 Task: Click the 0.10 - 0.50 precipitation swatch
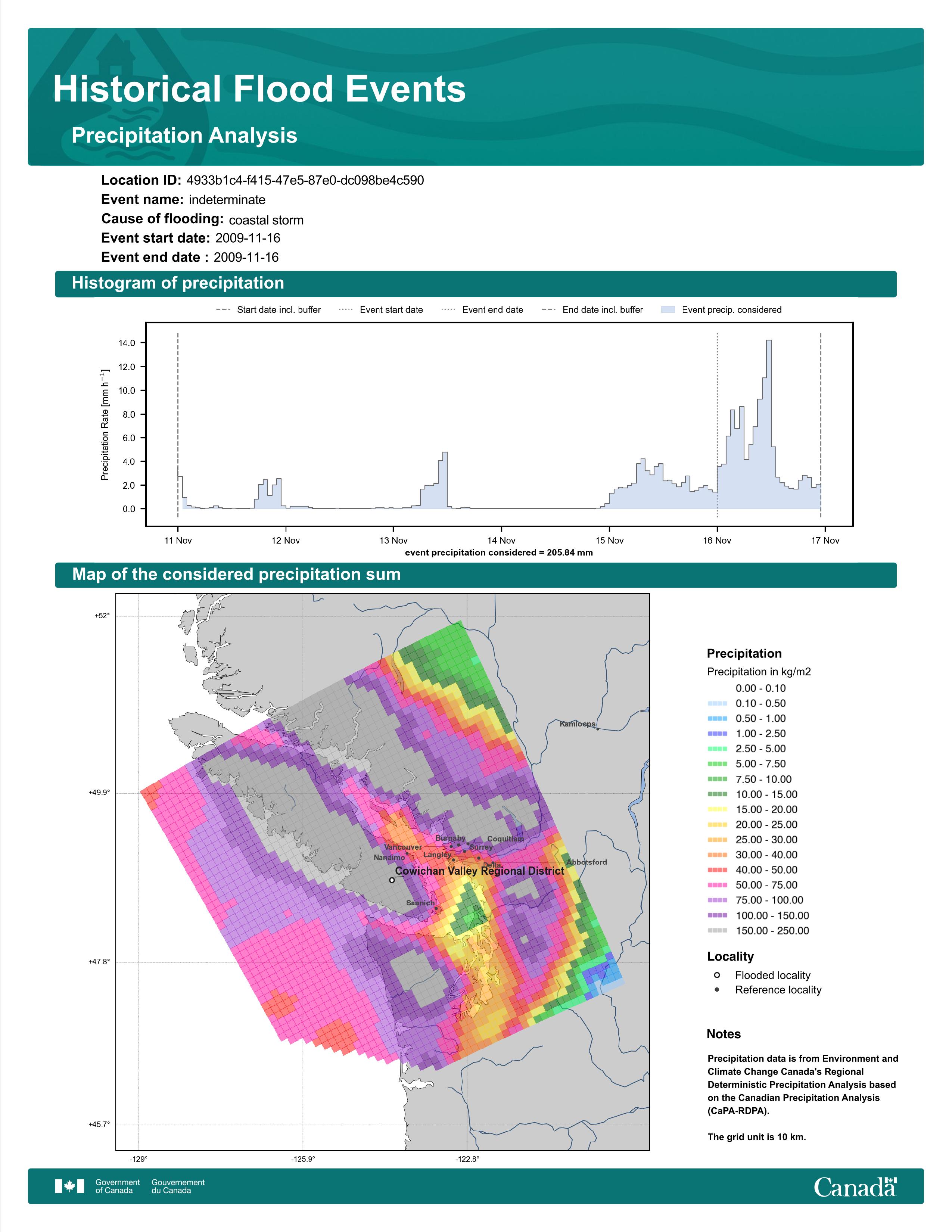pyautogui.click(x=717, y=703)
